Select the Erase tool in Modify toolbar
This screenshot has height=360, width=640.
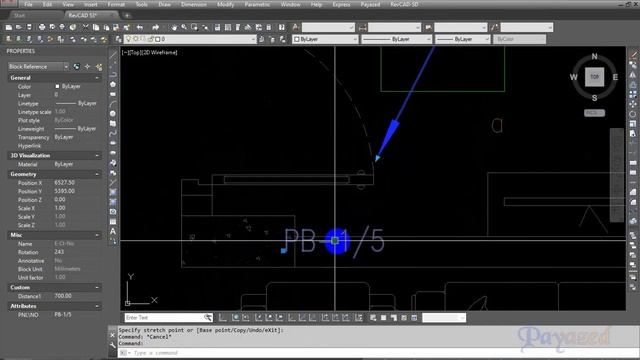coord(633,55)
